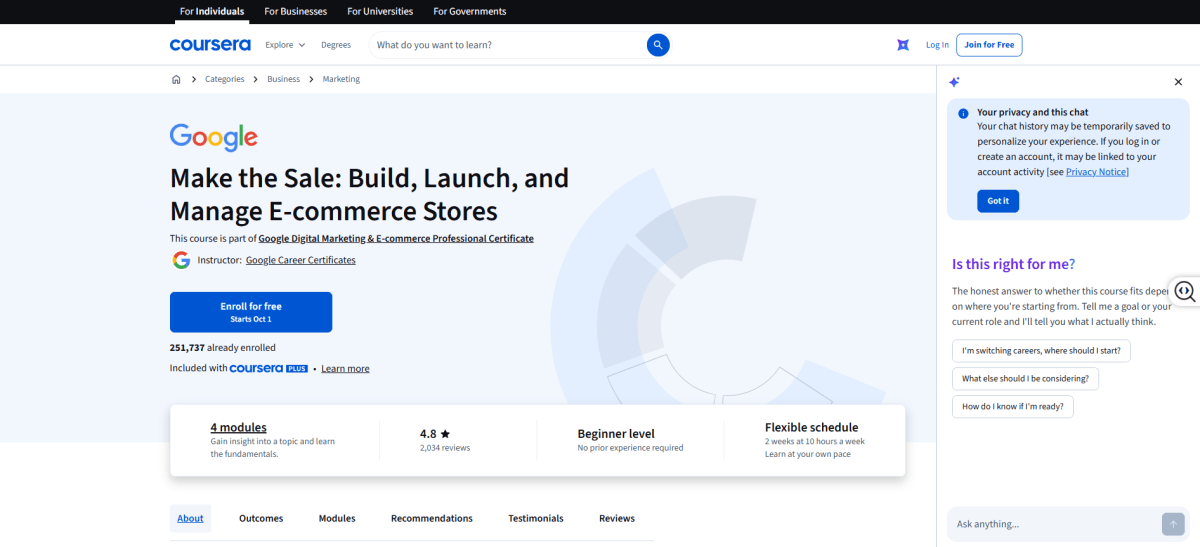Open Google Digital Marketing certificate link
Image resolution: width=1200 pixels, height=547 pixels.
[396, 239]
